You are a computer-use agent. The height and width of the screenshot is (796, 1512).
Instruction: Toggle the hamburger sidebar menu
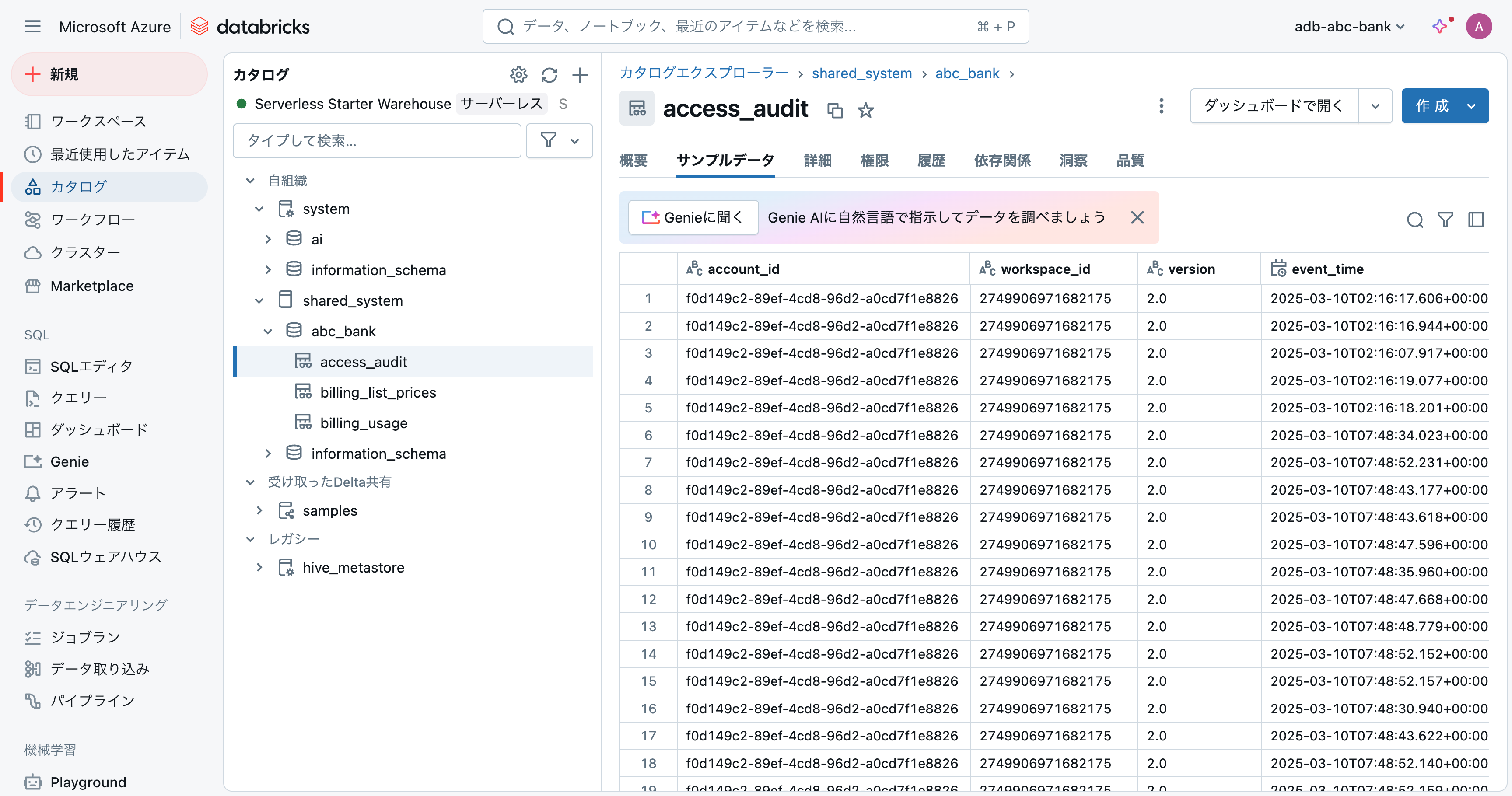click(33, 26)
